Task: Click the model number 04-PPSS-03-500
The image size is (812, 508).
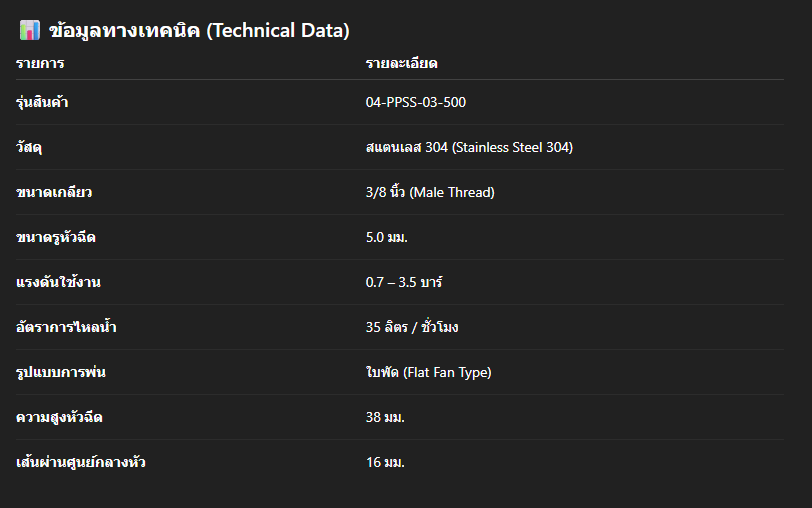Action: coord(415,102)
